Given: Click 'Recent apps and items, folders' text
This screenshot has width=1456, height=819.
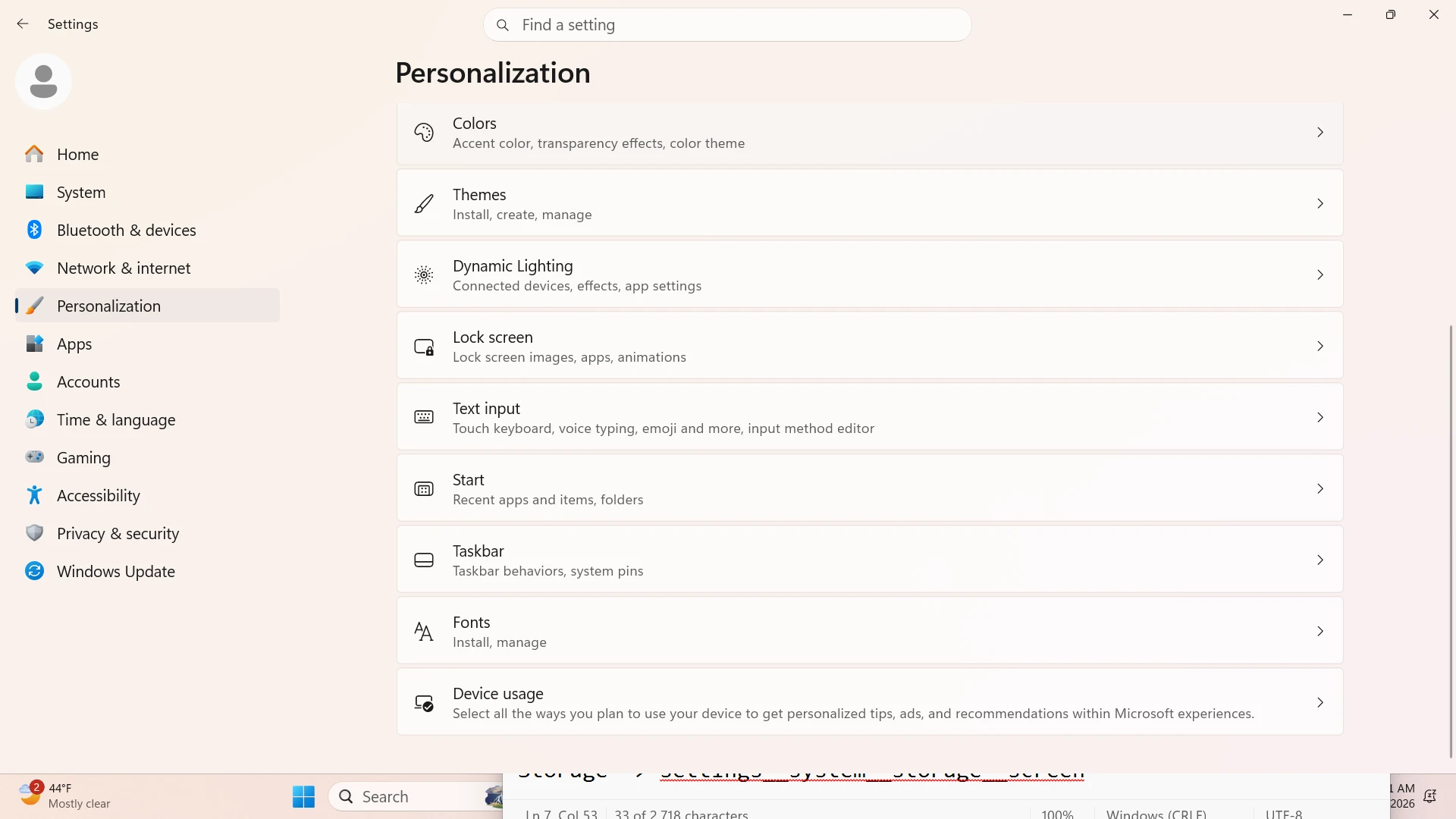Looking at the screenshot, I should [x=548, y=500].
